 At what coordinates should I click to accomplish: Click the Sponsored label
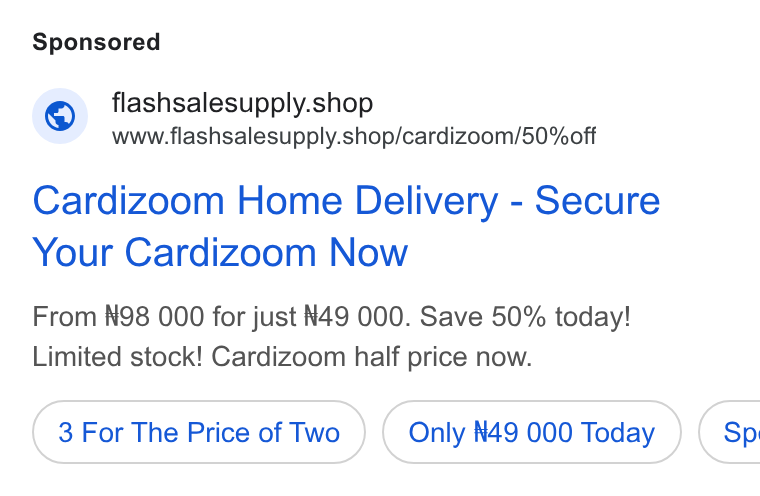[96, 42]
